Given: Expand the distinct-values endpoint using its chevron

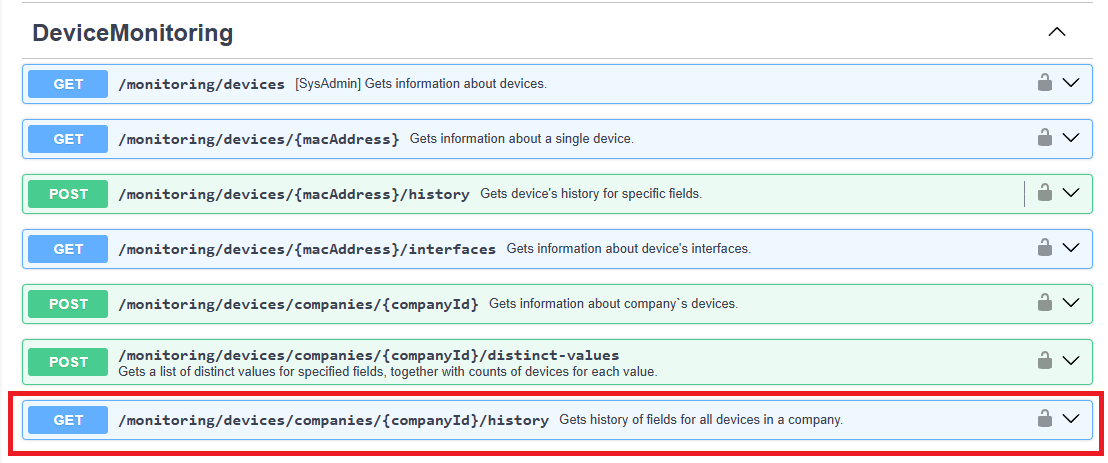Looking at the screenshot, I should point(1071,361).
